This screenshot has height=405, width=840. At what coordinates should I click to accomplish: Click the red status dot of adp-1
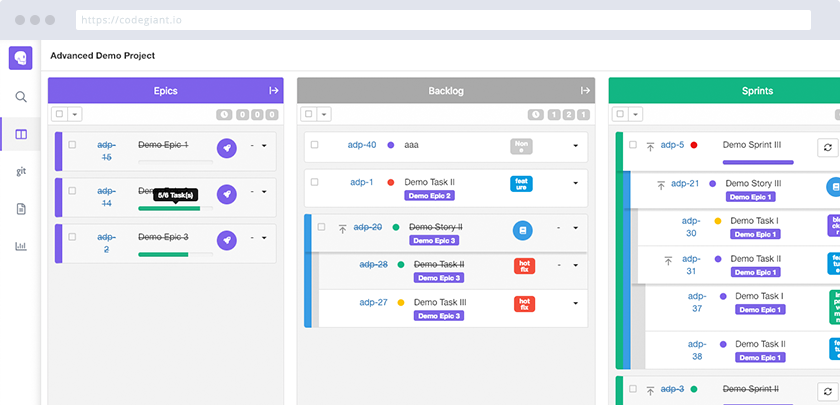click(x=391, y=182)
